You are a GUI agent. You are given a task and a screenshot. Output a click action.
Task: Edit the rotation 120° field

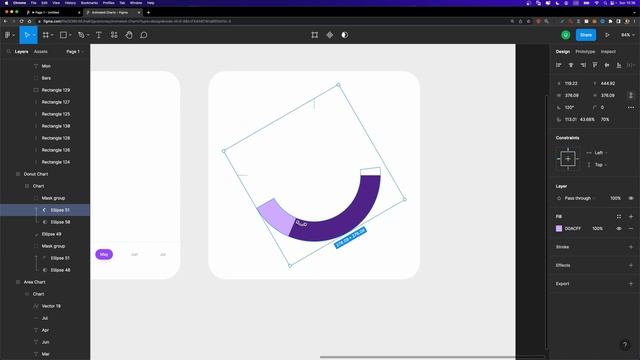pyautogui.click(x=569, y=107)
